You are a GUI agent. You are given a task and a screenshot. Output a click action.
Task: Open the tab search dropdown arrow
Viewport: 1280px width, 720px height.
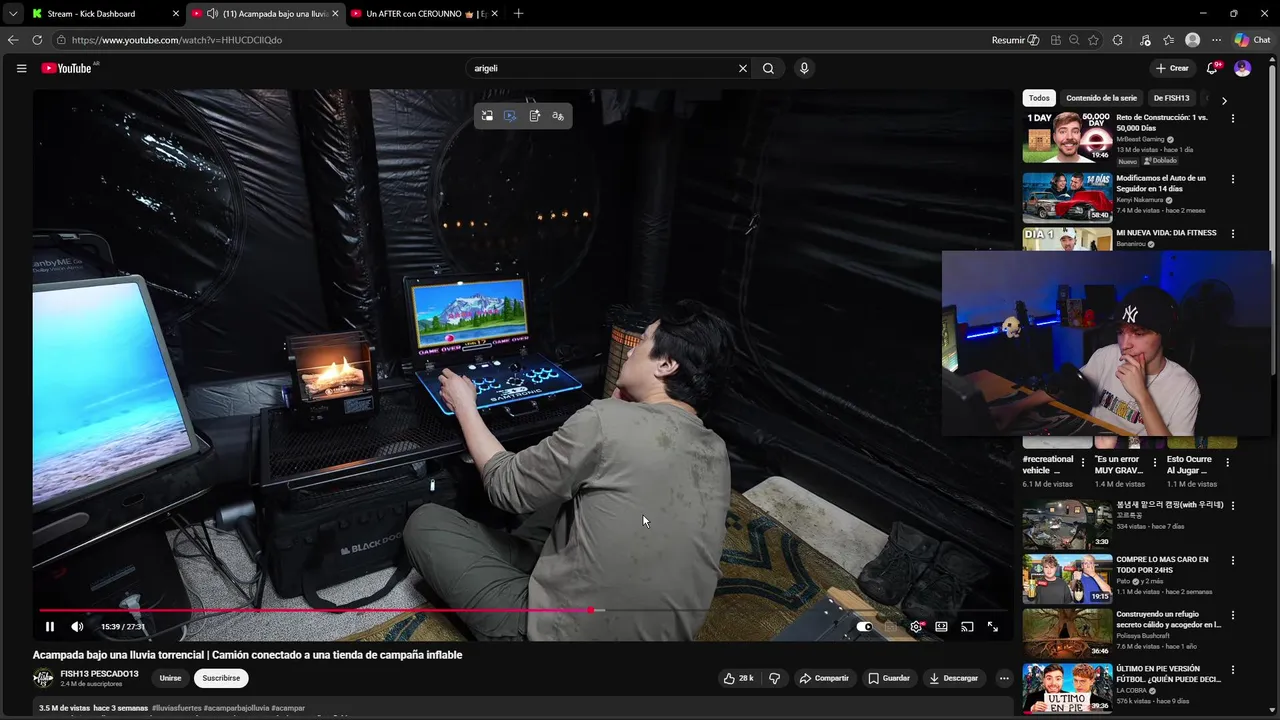(x=12, y=13)
